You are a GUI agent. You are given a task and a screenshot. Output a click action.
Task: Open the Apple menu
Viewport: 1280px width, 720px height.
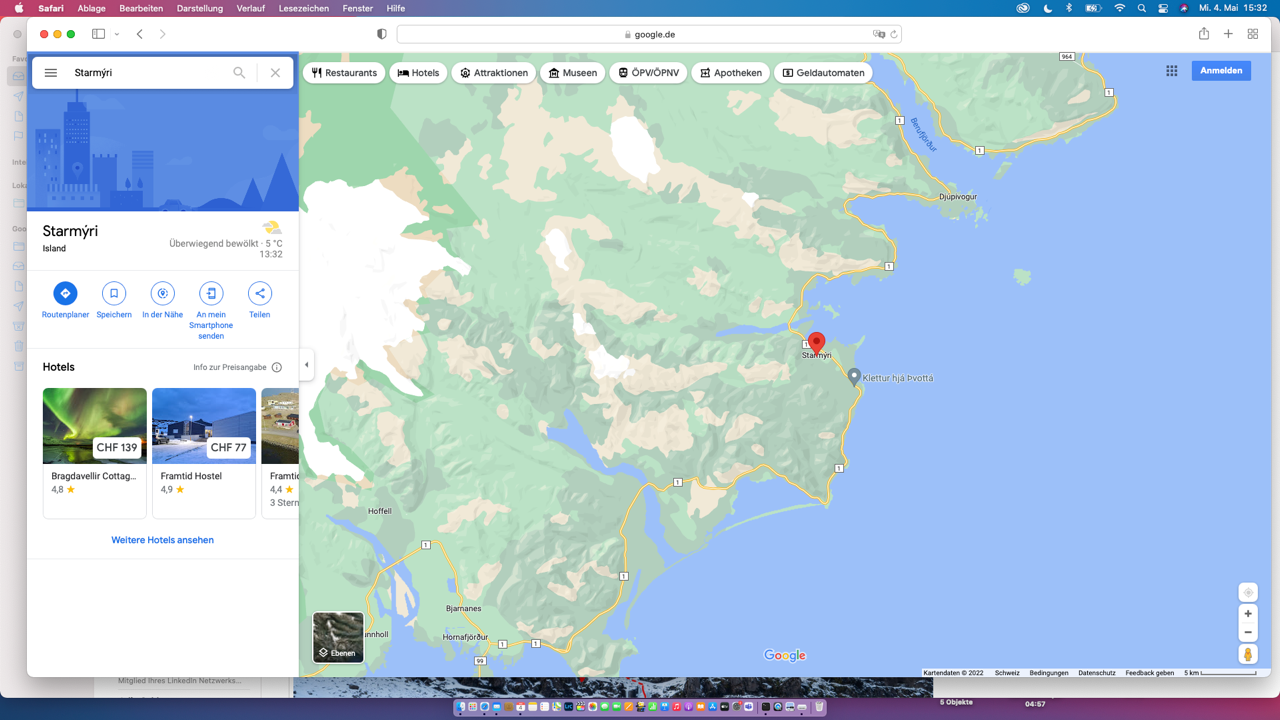point(18,8)
